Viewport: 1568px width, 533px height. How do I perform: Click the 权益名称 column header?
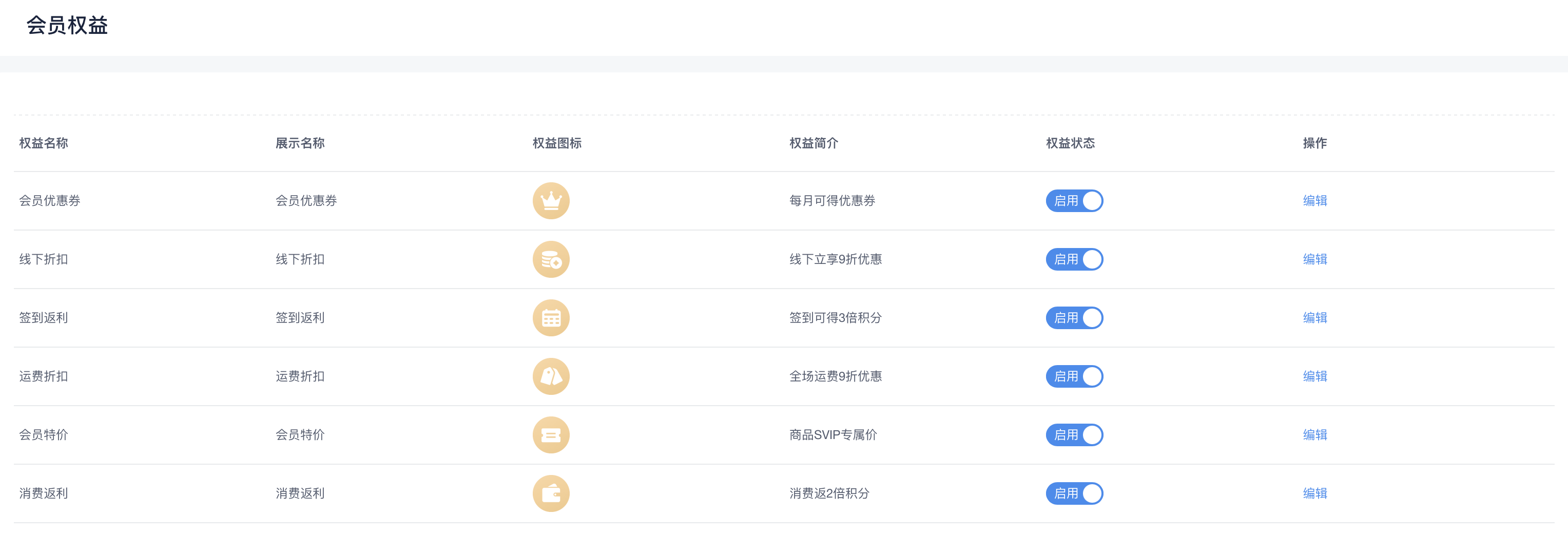(x=44, y=143)
